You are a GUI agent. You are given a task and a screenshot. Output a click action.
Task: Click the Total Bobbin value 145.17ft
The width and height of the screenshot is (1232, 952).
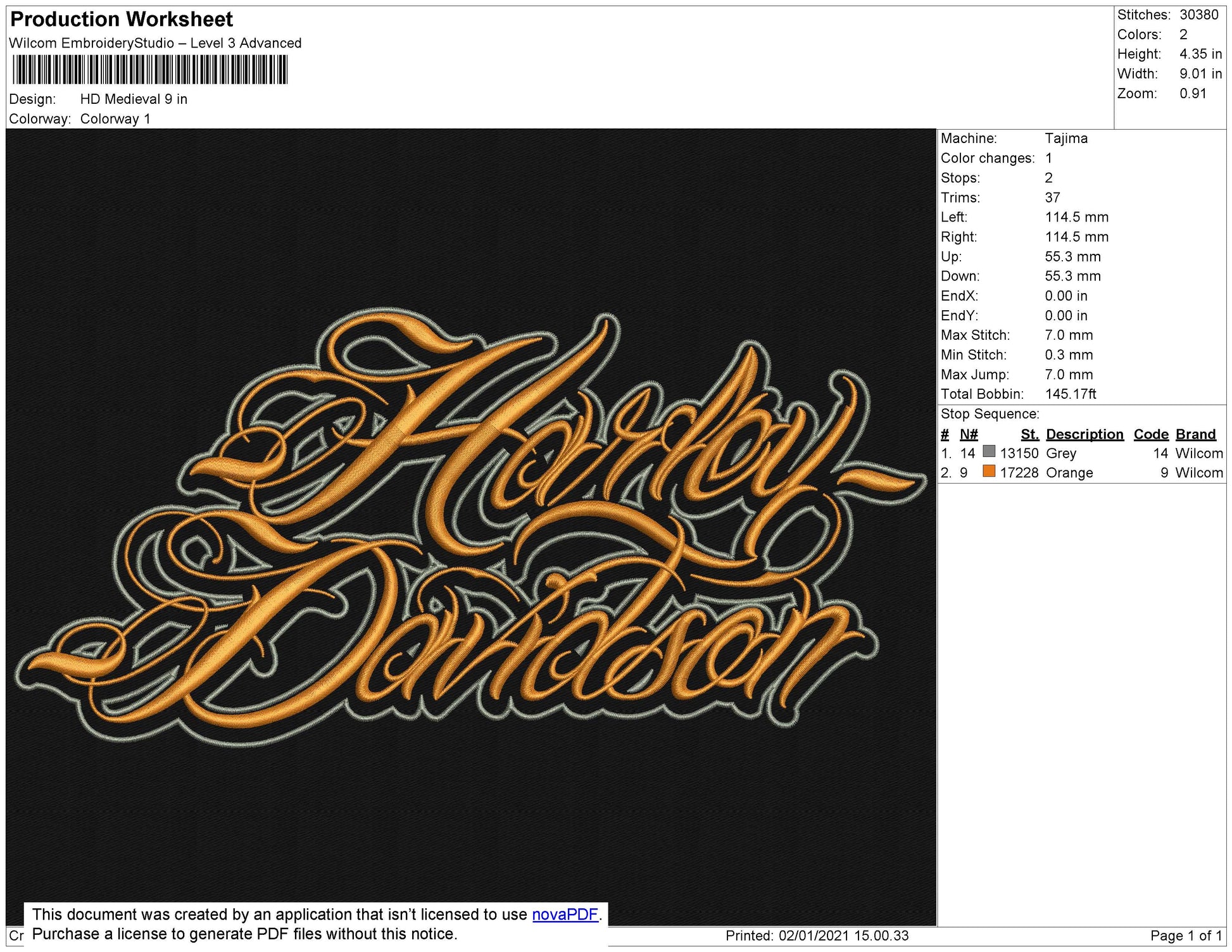click(1075, 394)
